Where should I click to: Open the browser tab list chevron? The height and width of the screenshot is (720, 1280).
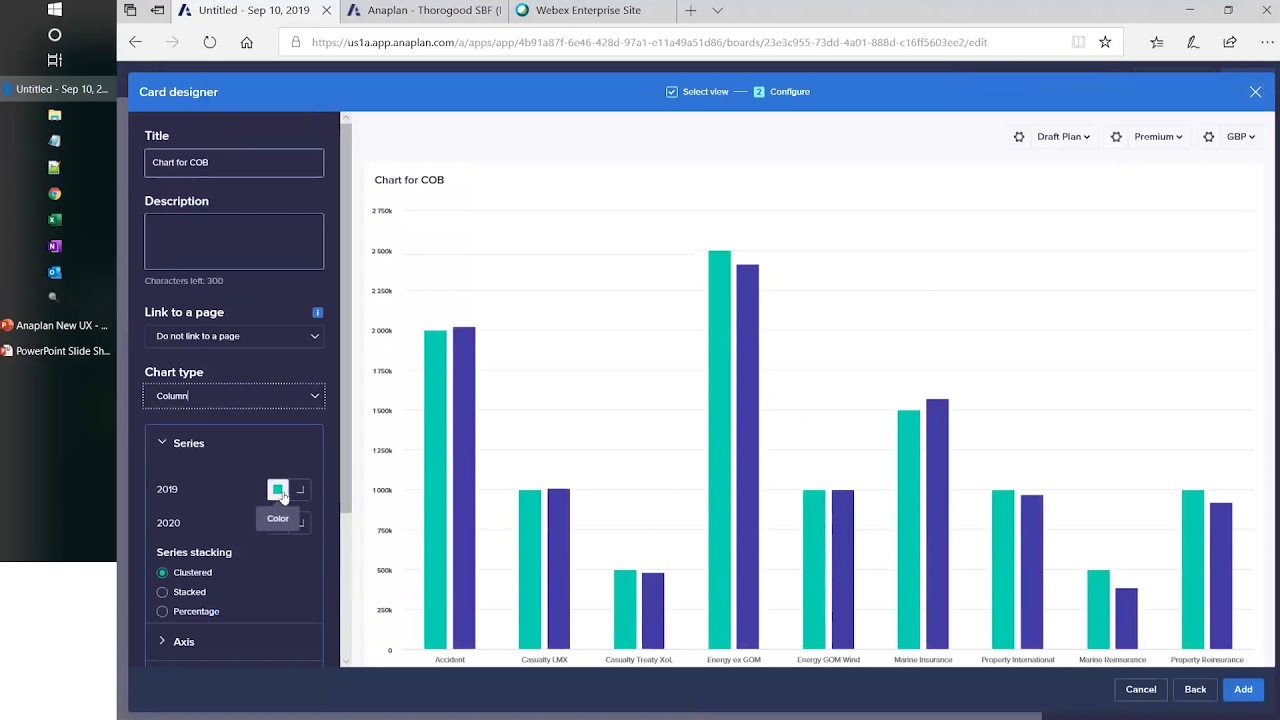click(x=717, y=10)
